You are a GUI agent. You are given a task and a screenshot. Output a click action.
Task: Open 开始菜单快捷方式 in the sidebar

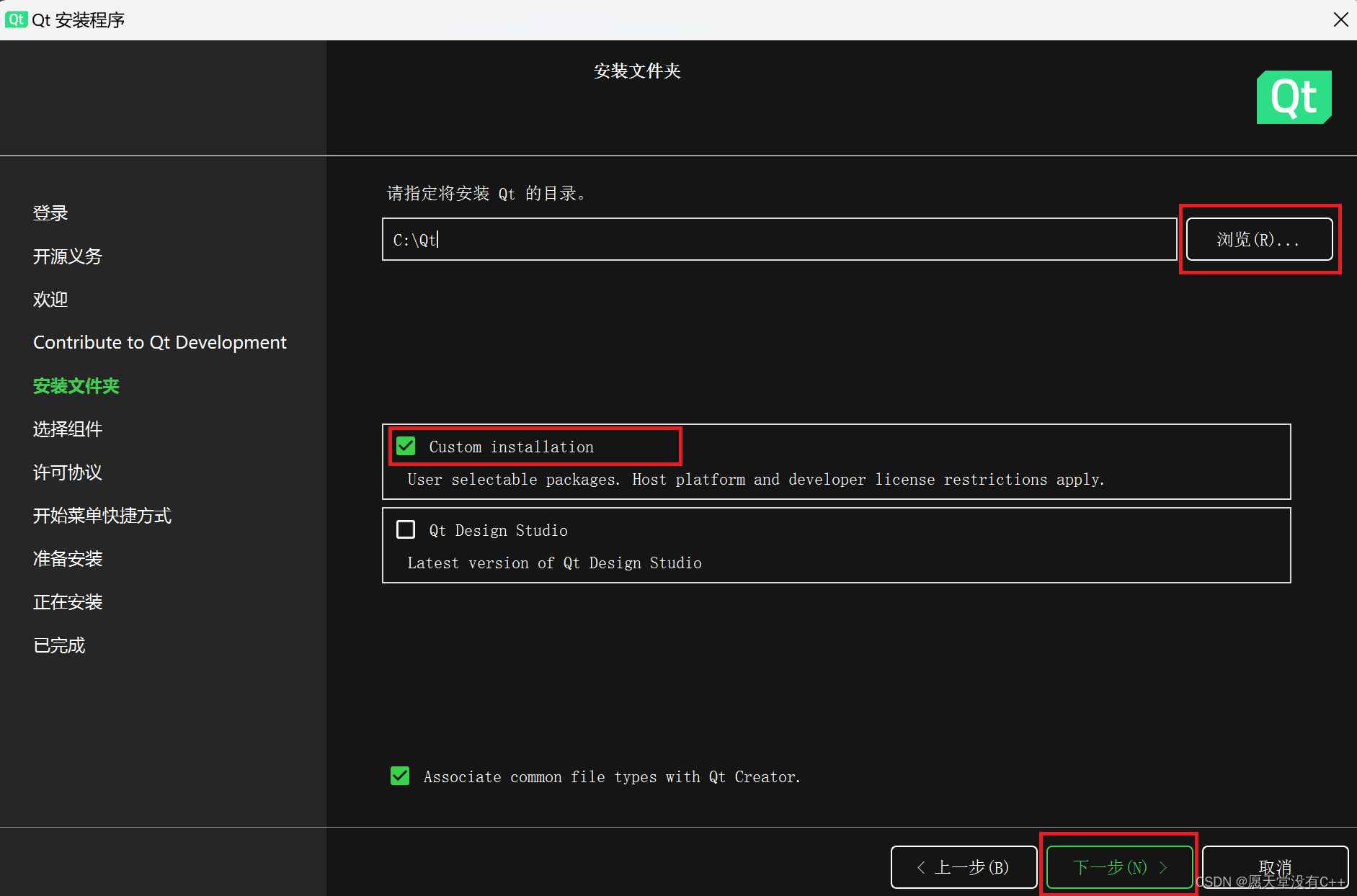click(x=102, y=516)
